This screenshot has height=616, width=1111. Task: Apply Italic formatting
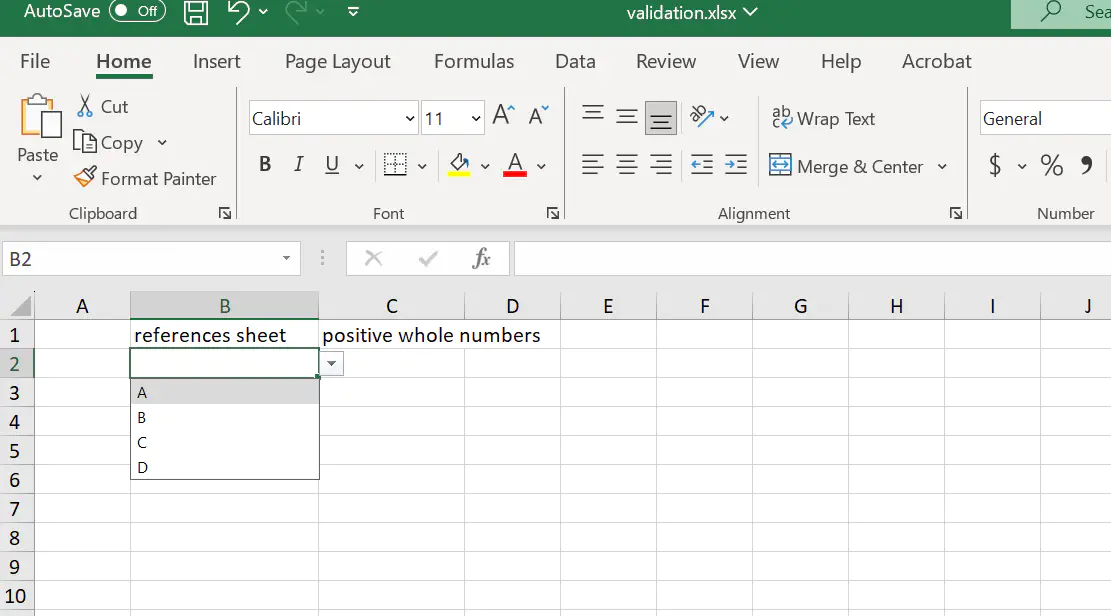(x=298, y=165)
